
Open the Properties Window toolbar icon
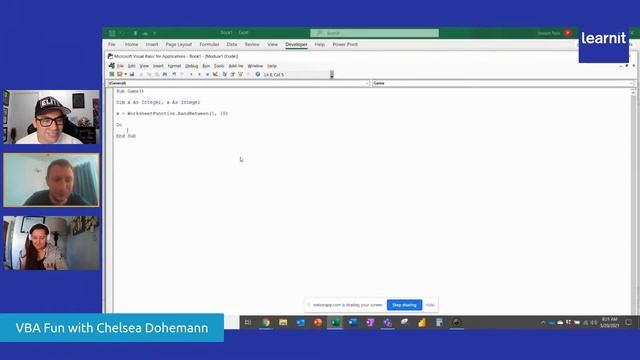click(x=233, y=74)
